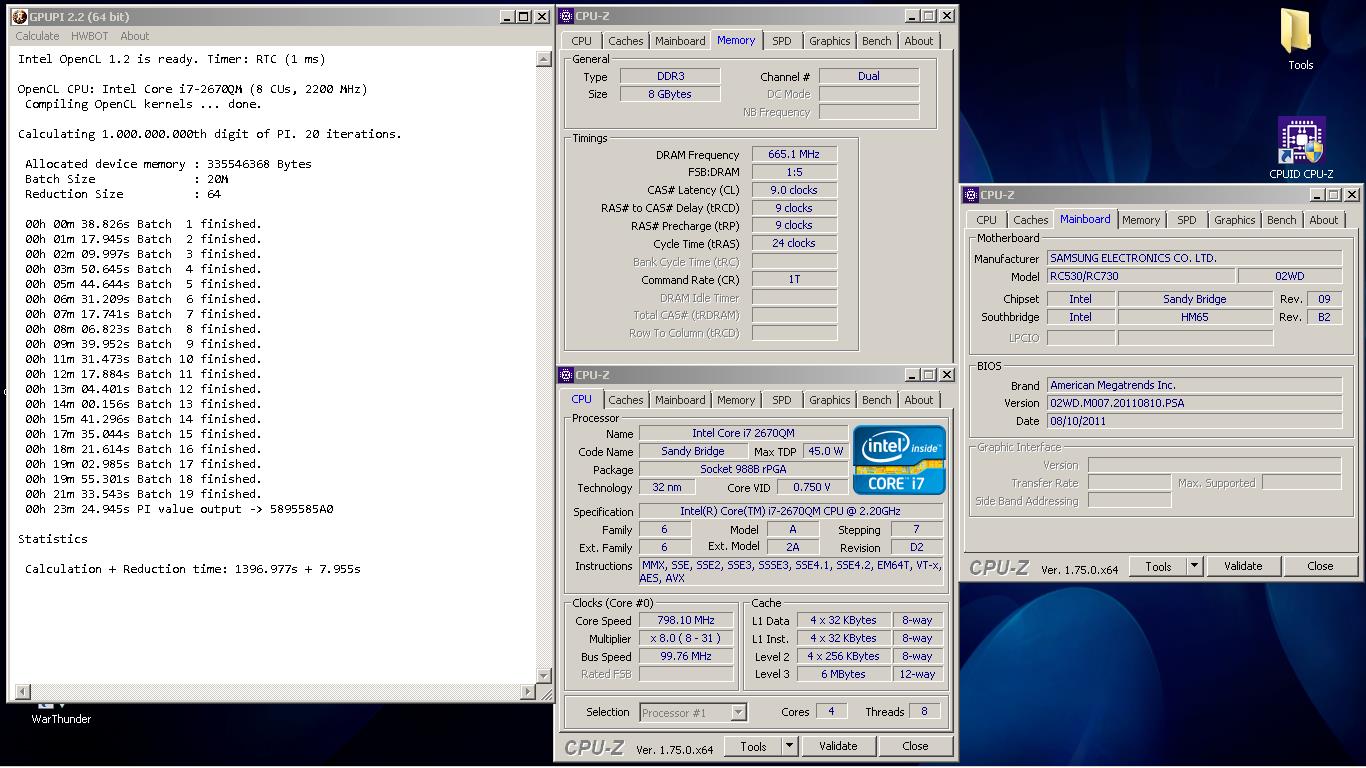Click the BIOS Version field value

click(1194, 403)
